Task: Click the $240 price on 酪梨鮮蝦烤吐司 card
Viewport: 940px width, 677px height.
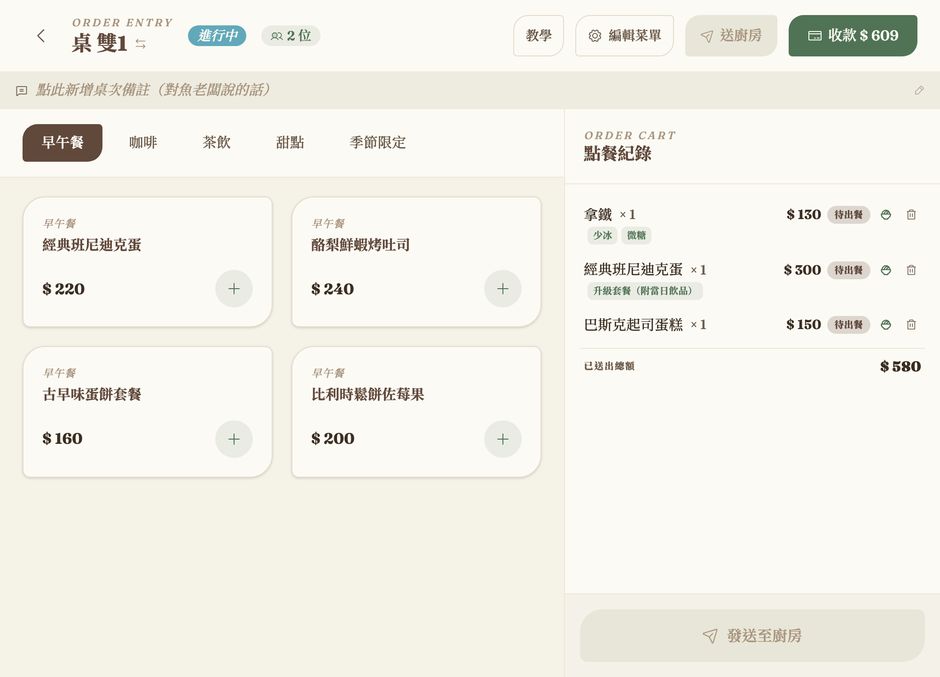Action: point(332,289)
